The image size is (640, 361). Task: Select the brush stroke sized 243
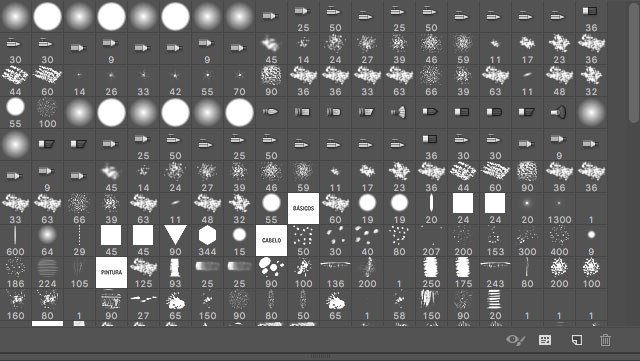click(495, 272)
